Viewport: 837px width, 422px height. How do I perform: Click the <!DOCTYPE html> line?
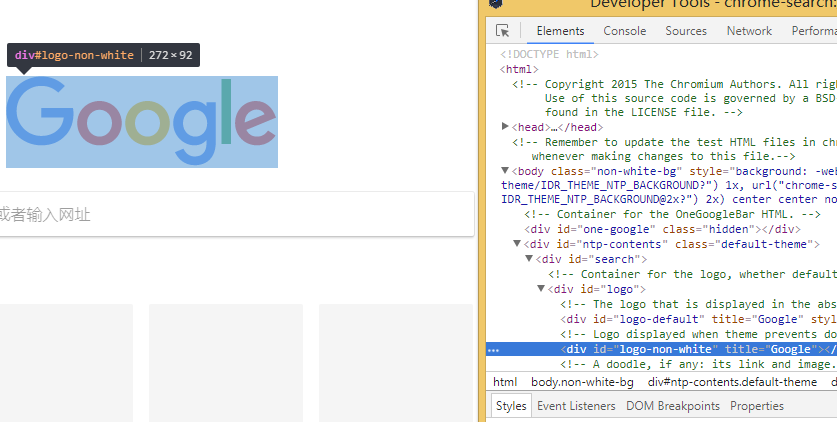(x=549, y=54)
